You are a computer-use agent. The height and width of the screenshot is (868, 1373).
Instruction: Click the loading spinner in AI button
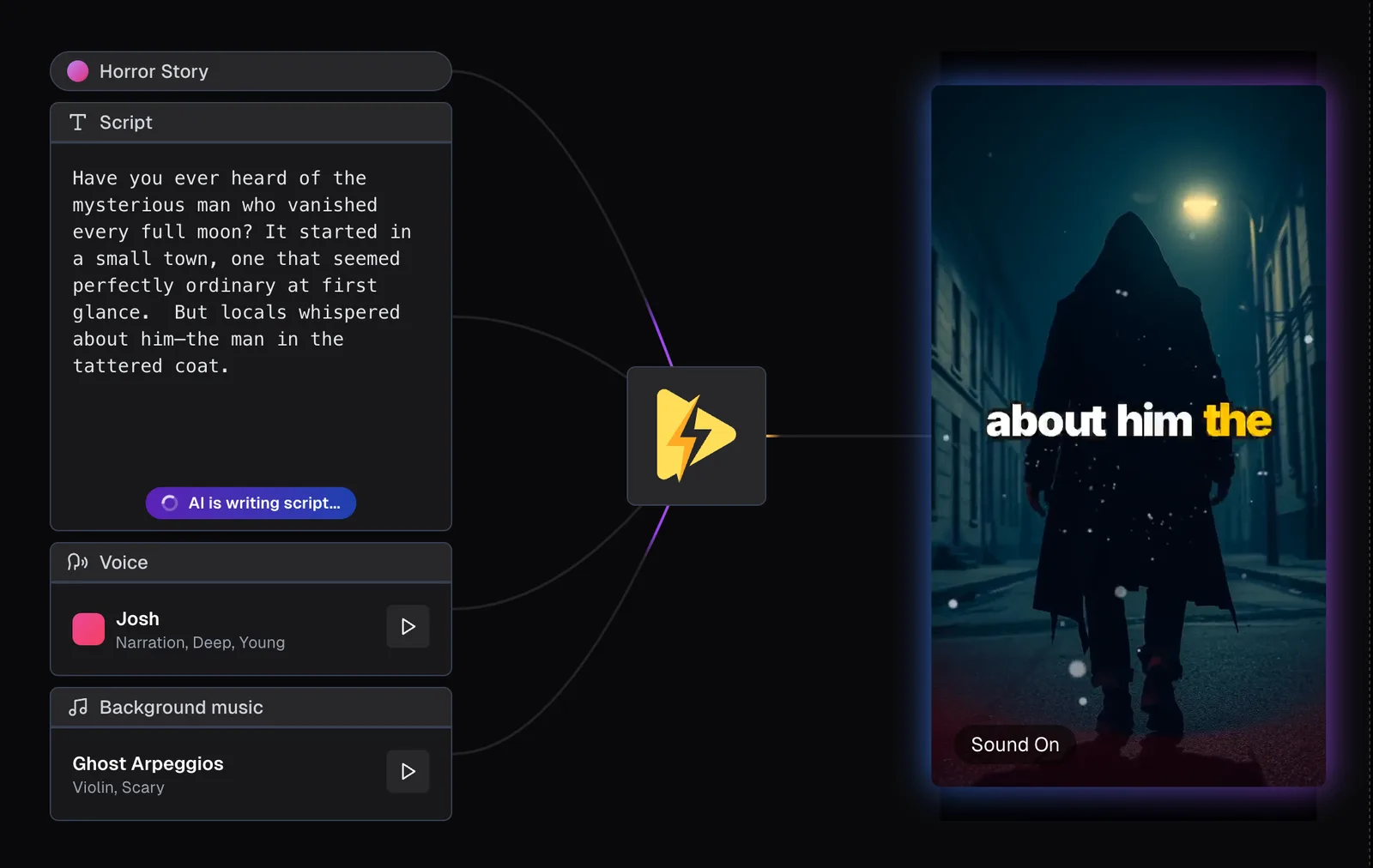click(170, 503)
